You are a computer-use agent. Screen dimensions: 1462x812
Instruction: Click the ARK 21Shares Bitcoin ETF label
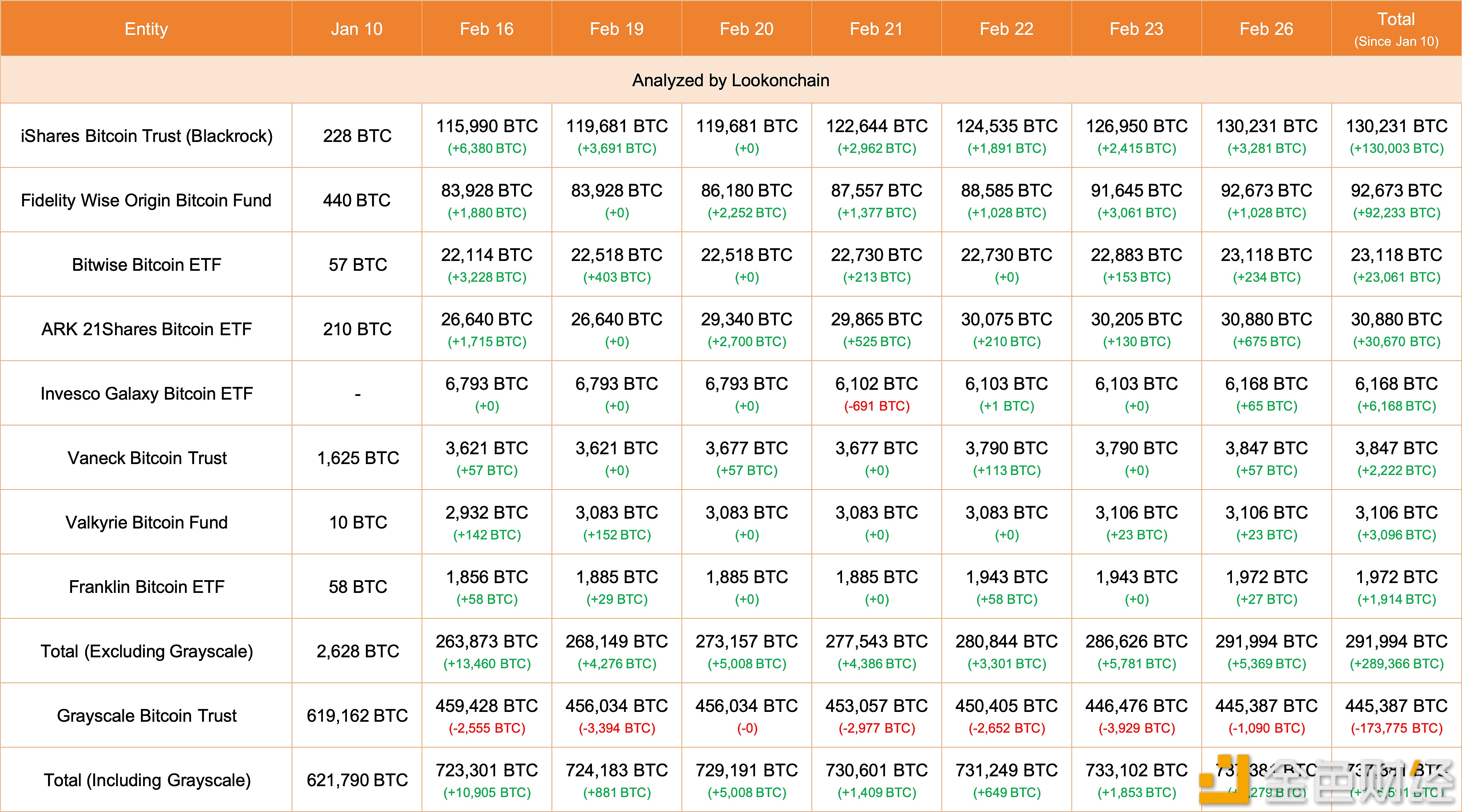(x=146, y=329)
